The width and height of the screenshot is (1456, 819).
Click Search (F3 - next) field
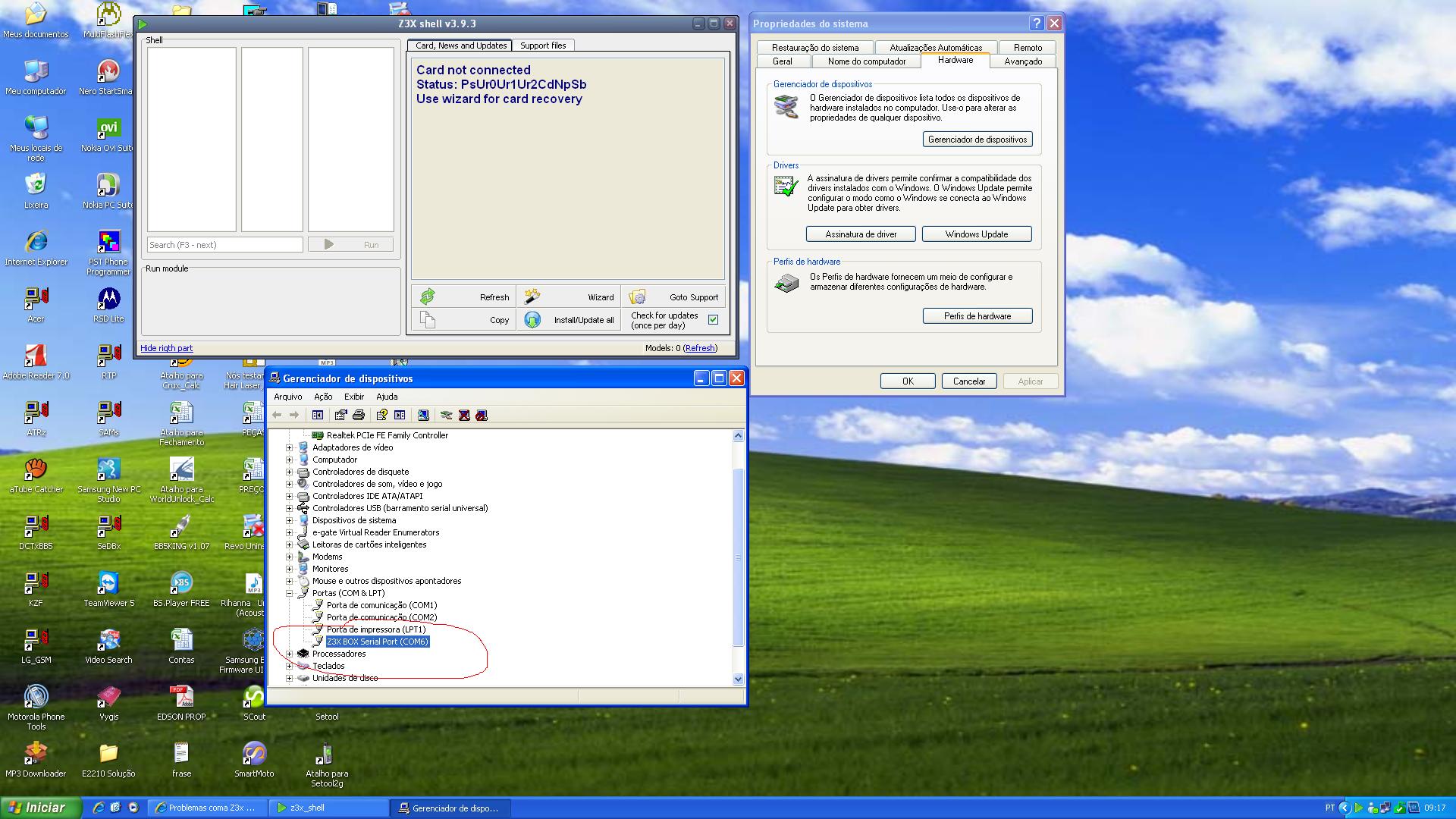pos(224,245)
